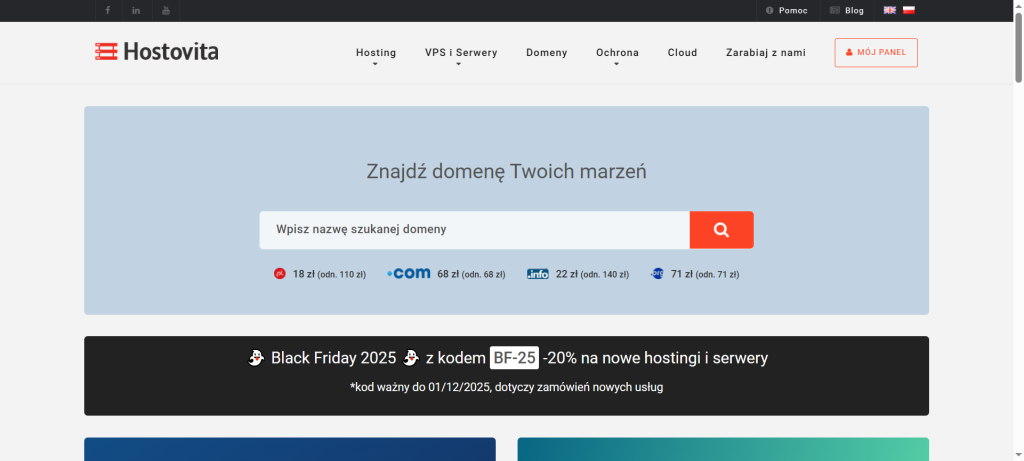Click the .info domain logo

click(538, 273)
